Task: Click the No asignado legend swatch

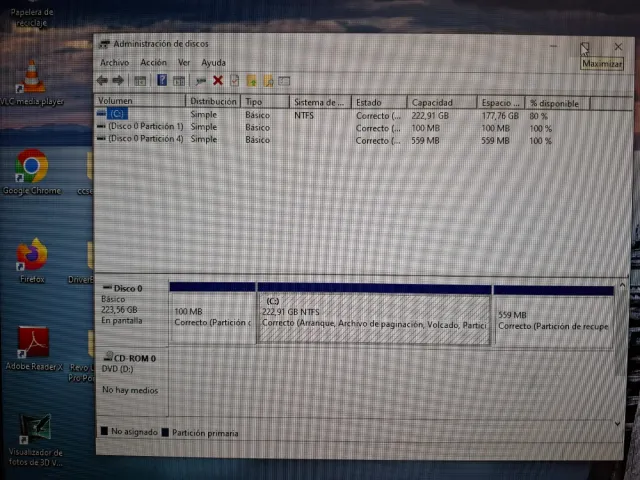Action: click(104, 431)
